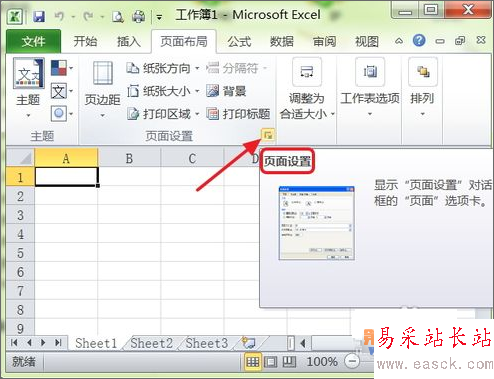This screenshot has height=379, width=494.
Task: Open 纸张方向 orientation dropdown
Action: (163, 68)
